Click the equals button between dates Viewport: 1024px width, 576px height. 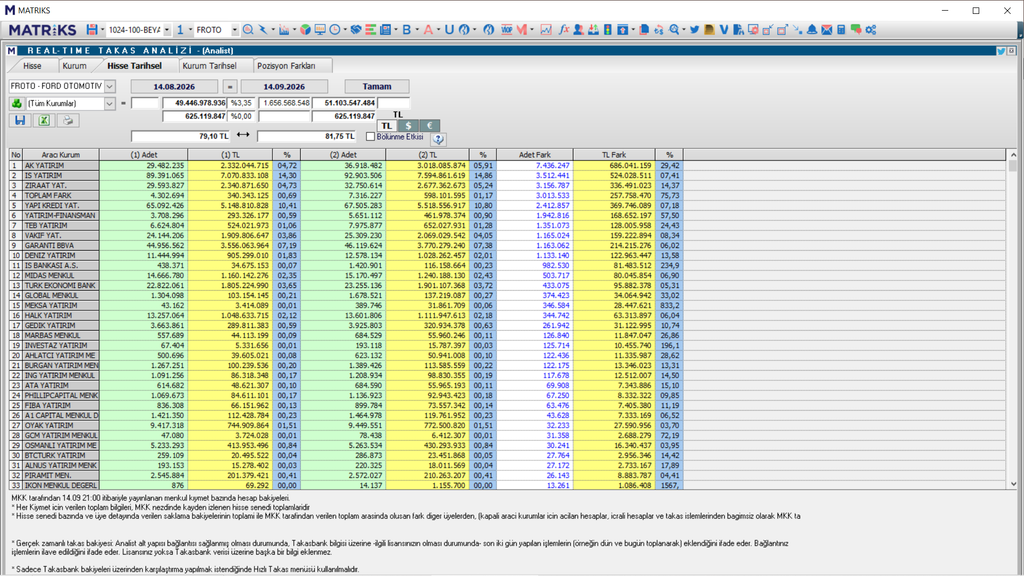point(229,86)
